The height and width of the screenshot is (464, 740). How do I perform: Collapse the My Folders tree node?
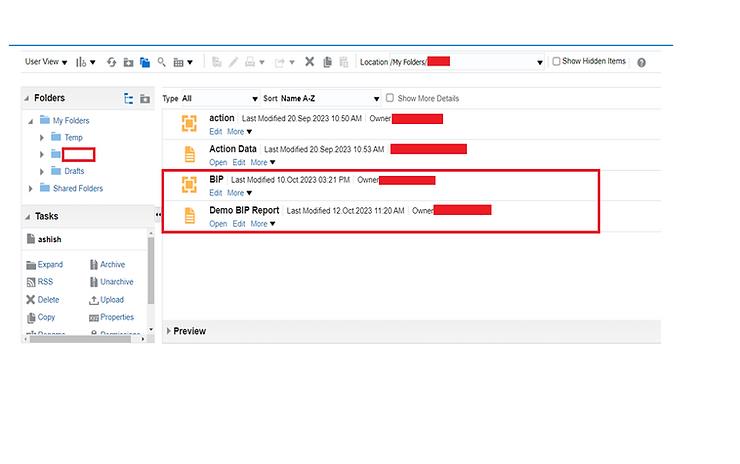pyautogui.click(x=31, y=121)
